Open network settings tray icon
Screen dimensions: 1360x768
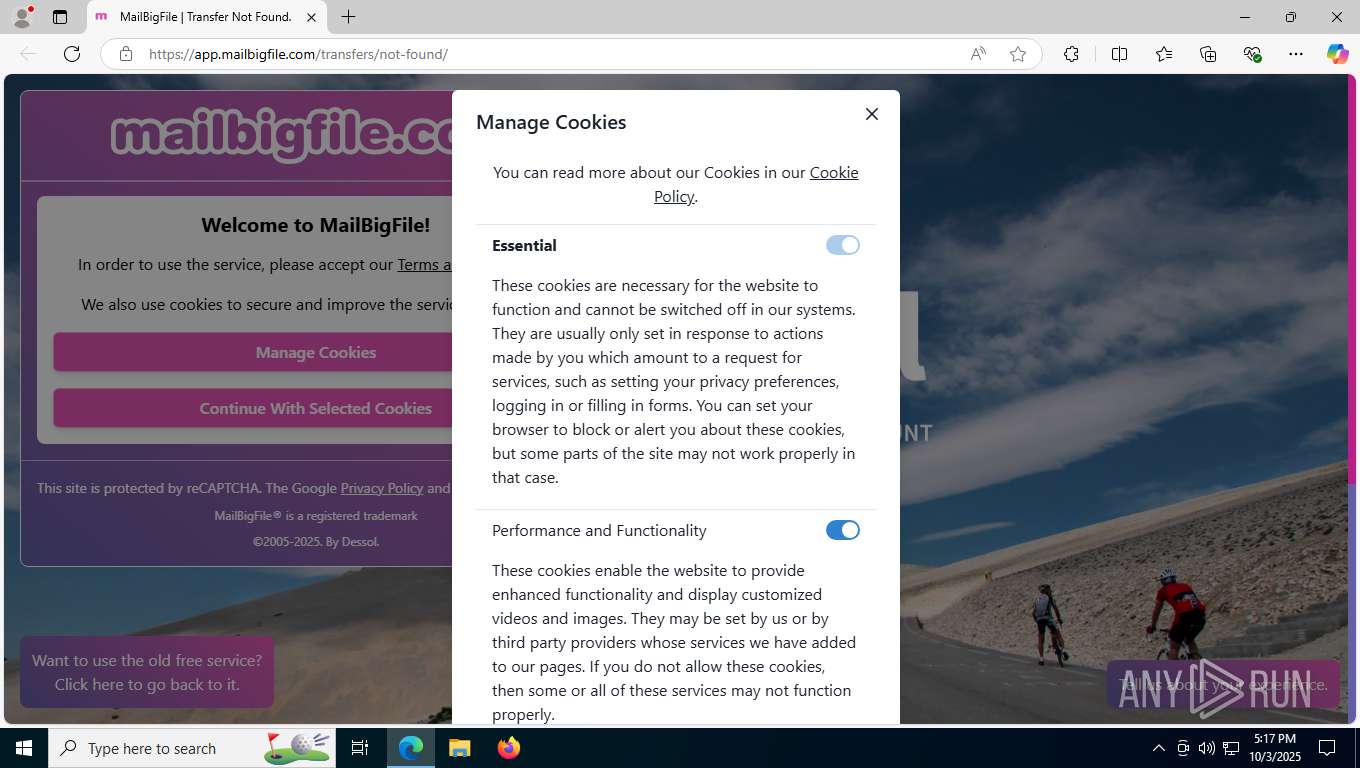1231,748
